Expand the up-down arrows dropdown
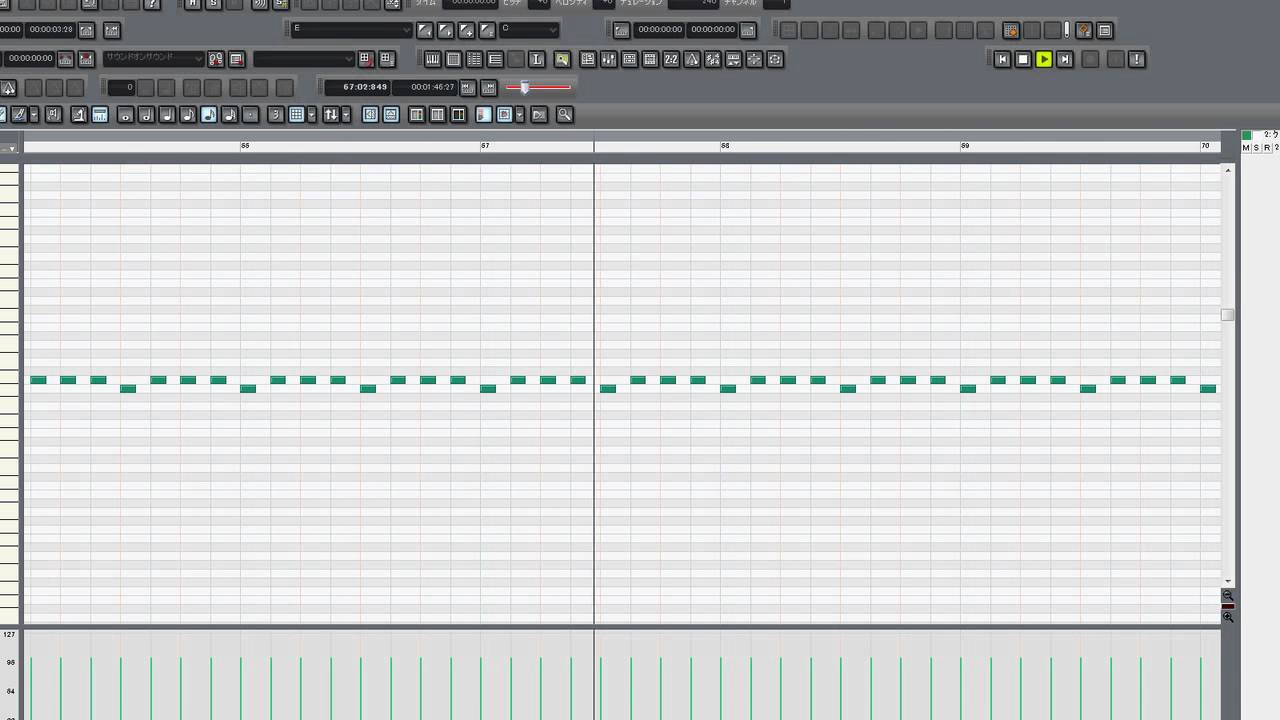The width and height of the screenshot is (1280, 720). [x=346, y=115]
